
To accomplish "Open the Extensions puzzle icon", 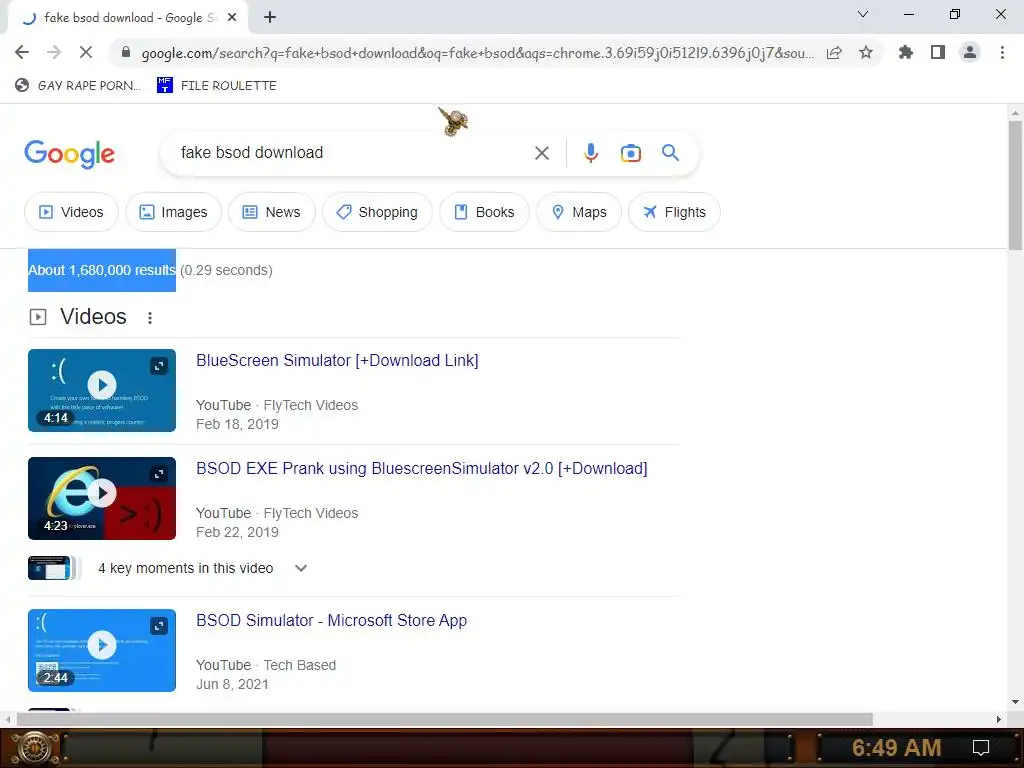I will (x=906, y=52).
